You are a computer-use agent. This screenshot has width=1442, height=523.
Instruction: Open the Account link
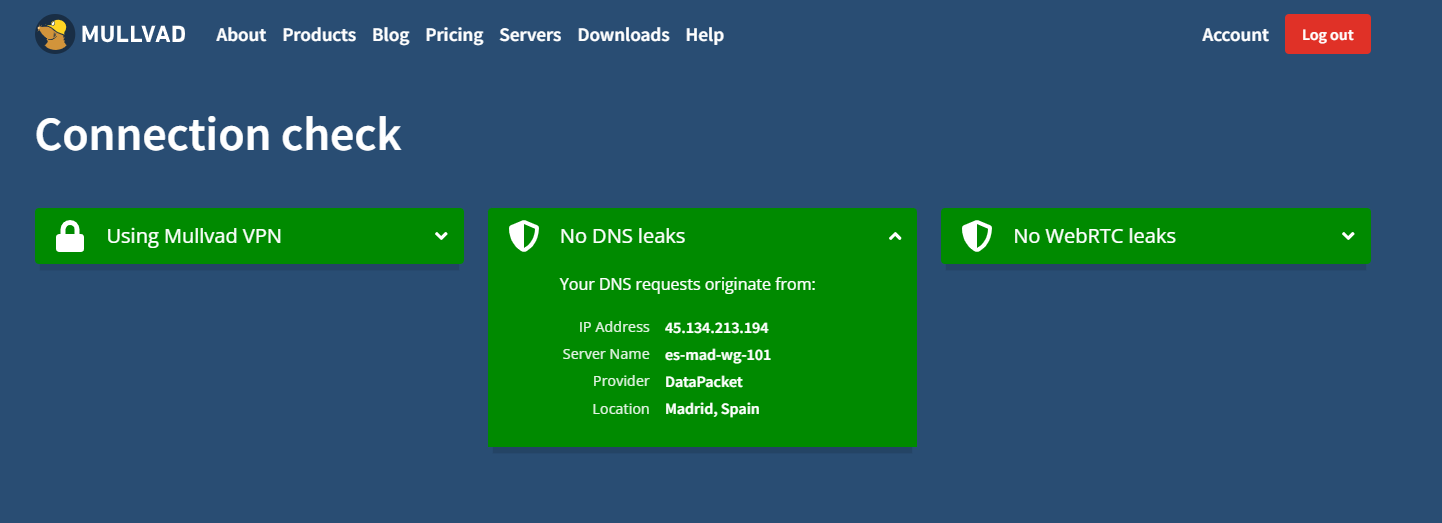coord(1235,35)
